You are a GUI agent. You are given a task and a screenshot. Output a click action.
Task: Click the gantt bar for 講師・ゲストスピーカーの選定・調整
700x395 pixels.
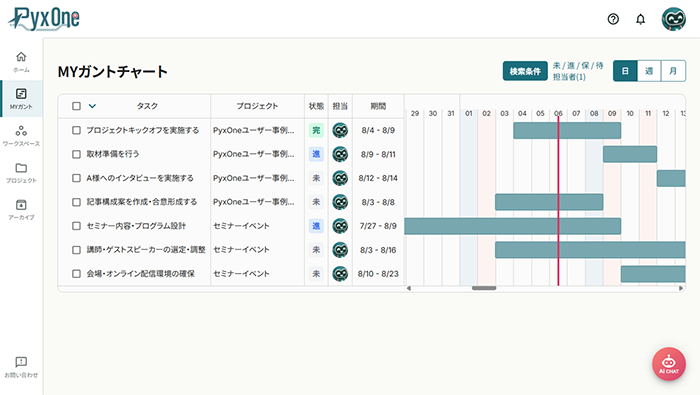590,249
